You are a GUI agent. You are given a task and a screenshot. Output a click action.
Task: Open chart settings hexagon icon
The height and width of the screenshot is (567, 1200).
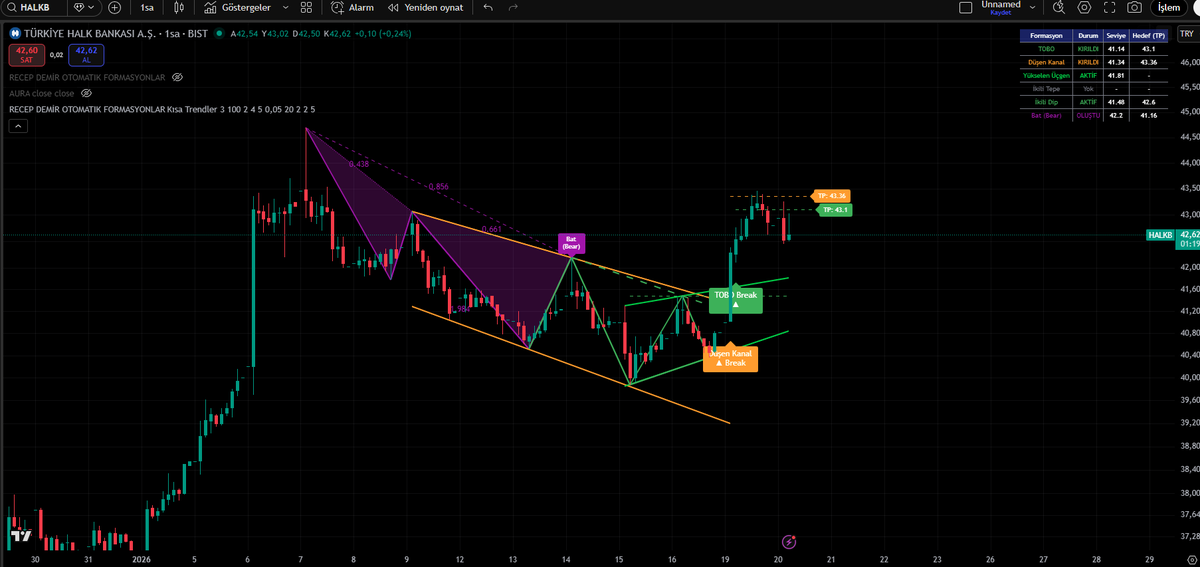[1084, 7]
